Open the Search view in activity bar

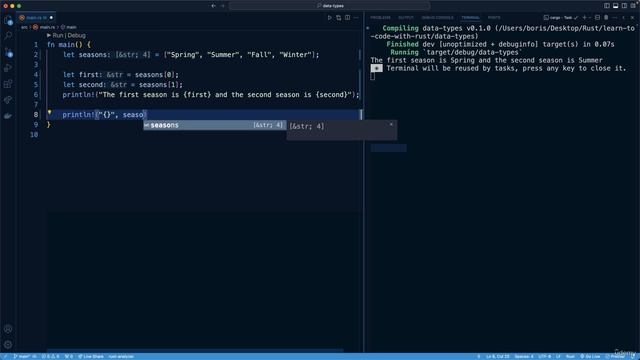pos(8,36)
